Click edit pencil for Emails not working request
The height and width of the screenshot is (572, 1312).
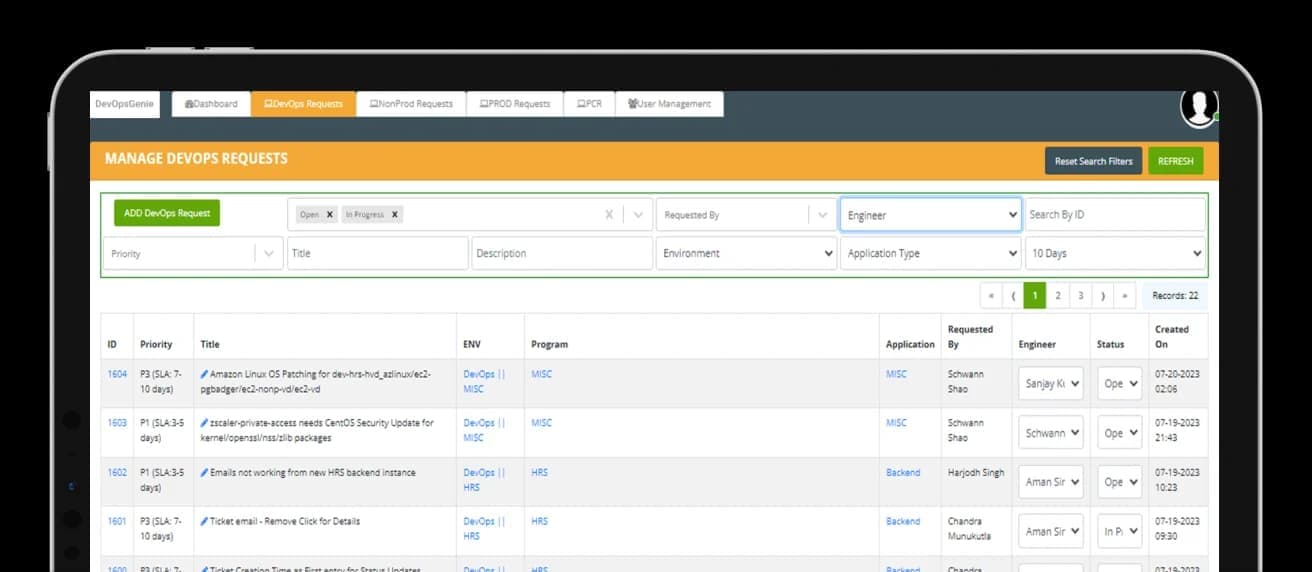pyautogui.click(x=204, y=473)
